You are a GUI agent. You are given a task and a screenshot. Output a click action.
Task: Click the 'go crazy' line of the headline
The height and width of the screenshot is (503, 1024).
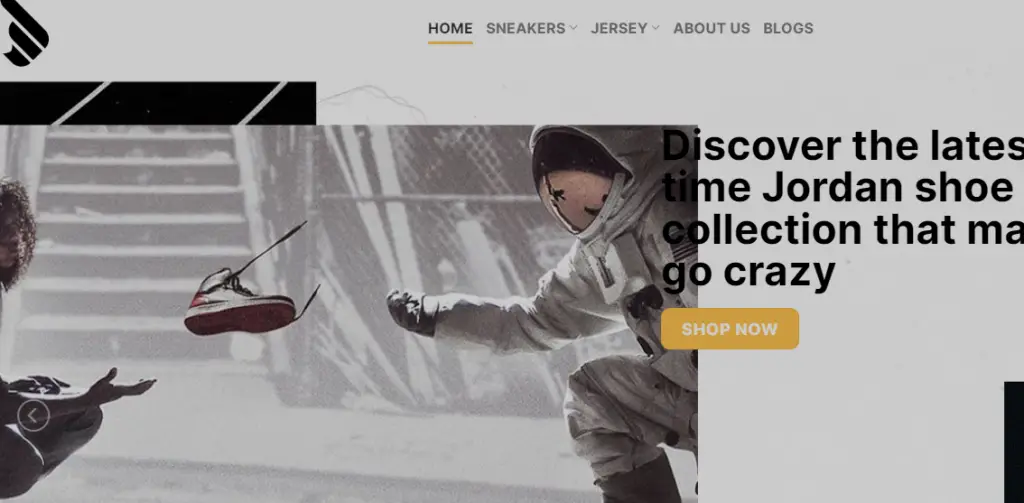[x=748, y=272]
